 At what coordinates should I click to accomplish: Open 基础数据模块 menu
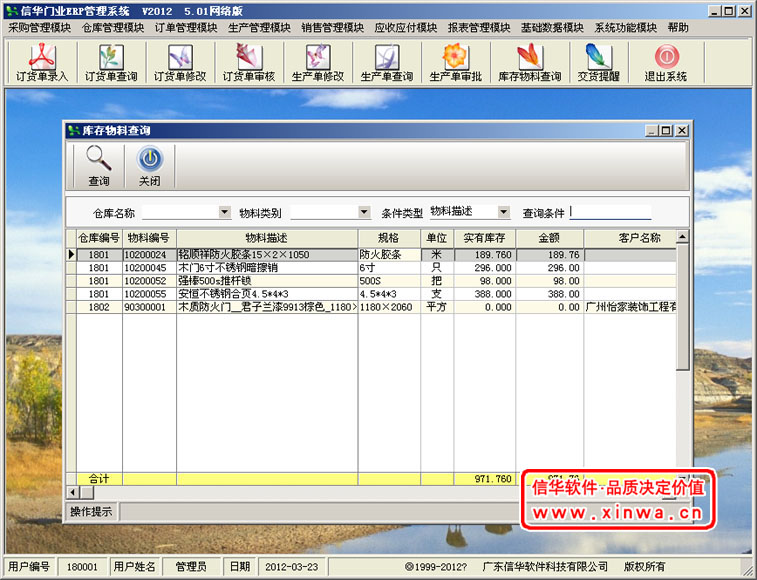(x=552, y=28)
